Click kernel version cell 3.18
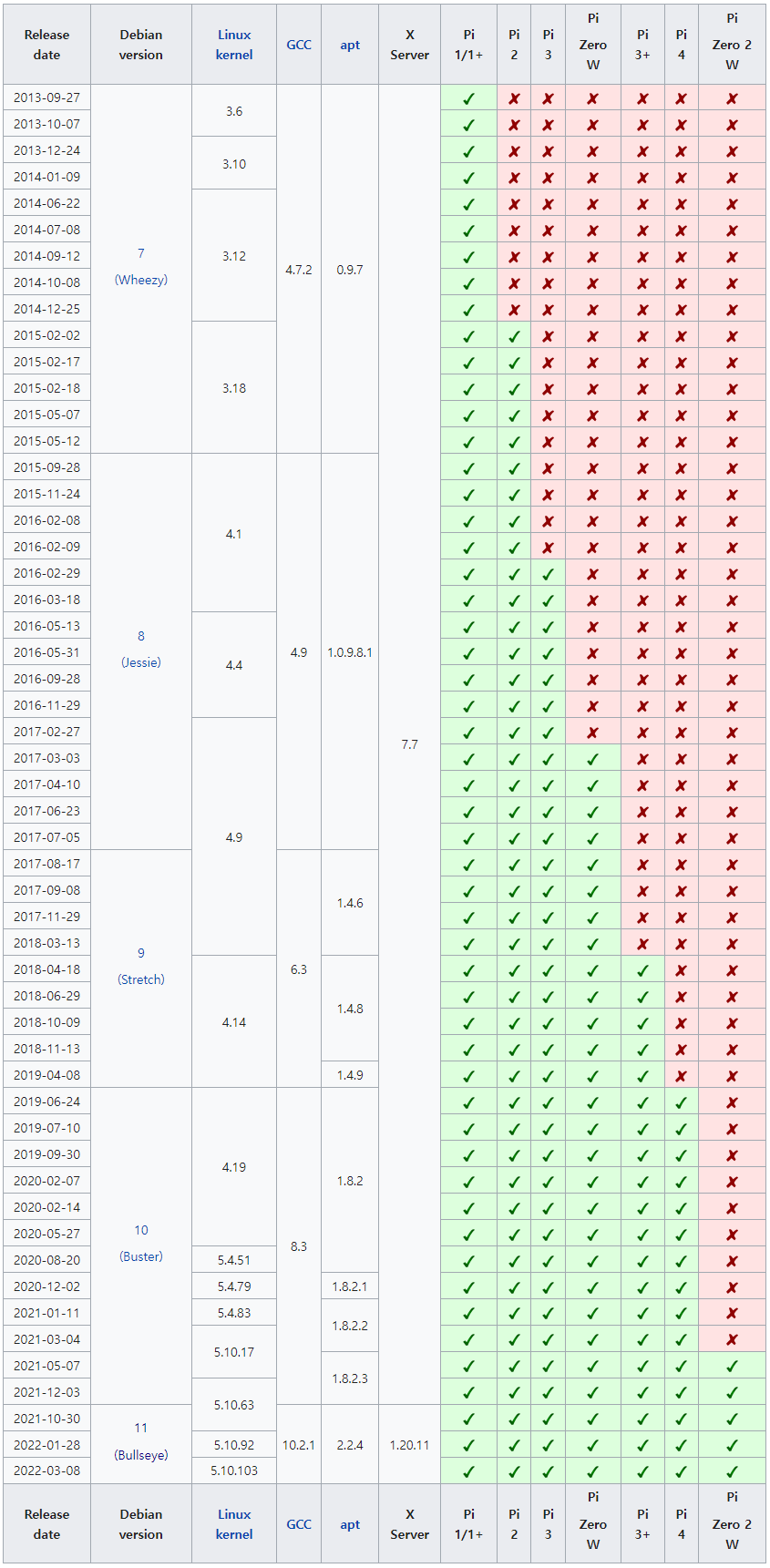 [234, 388]
